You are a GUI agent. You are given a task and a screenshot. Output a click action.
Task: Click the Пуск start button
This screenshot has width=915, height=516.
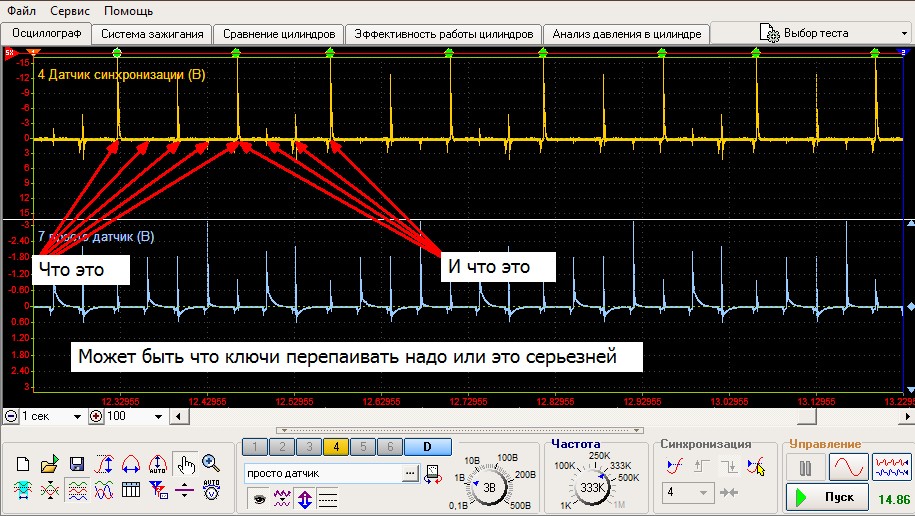pos(827,497)
